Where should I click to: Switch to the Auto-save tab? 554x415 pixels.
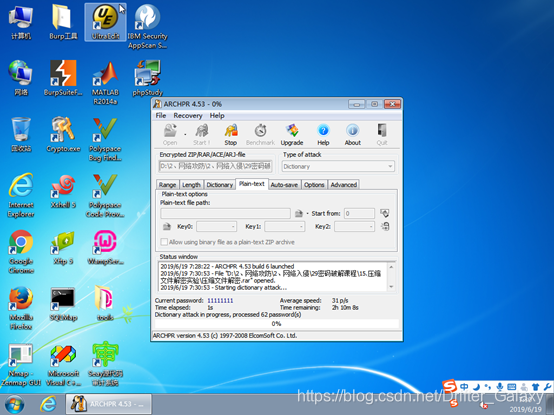tap(284, 185)
